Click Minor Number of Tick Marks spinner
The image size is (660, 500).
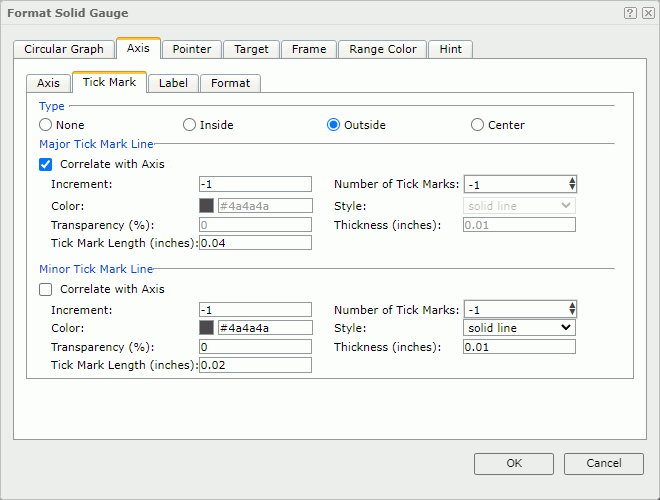520,309
